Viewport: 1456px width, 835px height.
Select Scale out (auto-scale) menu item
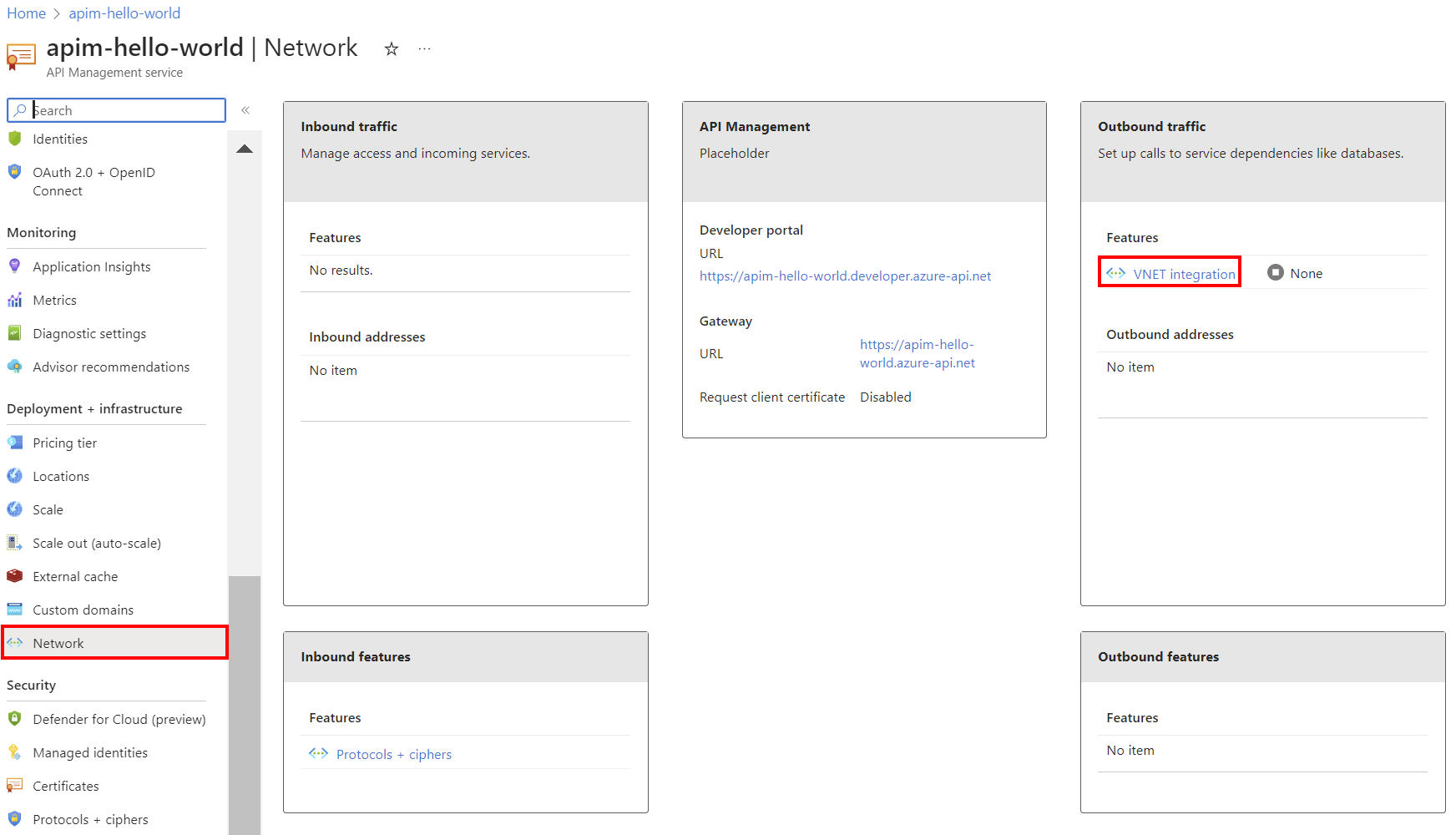click(97, 543)
